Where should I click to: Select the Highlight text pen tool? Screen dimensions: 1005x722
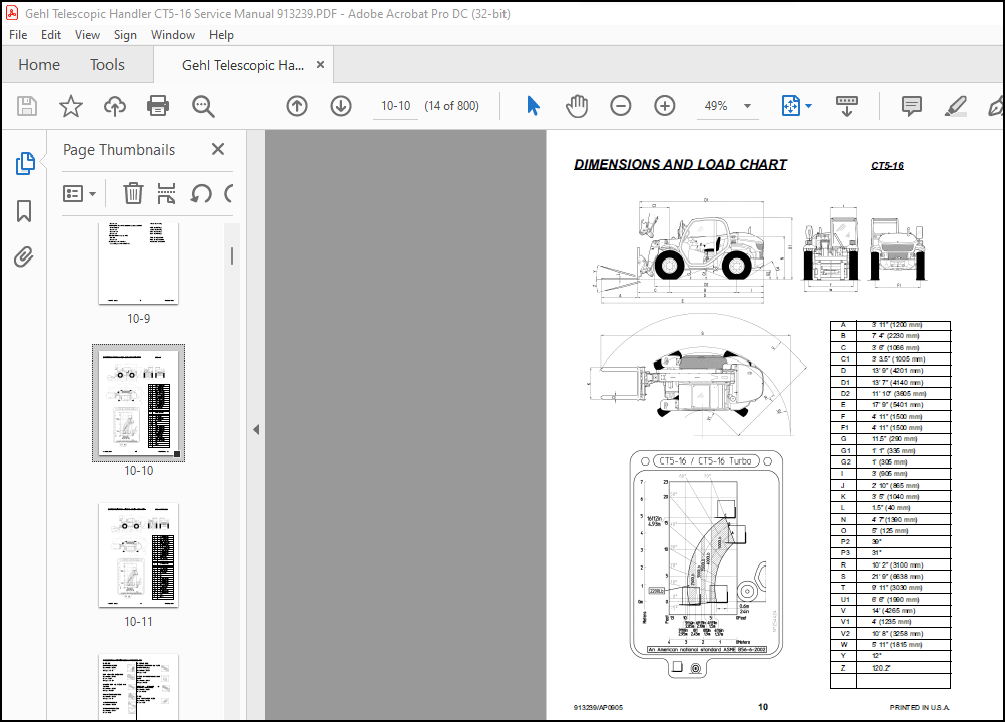point(956,106)
